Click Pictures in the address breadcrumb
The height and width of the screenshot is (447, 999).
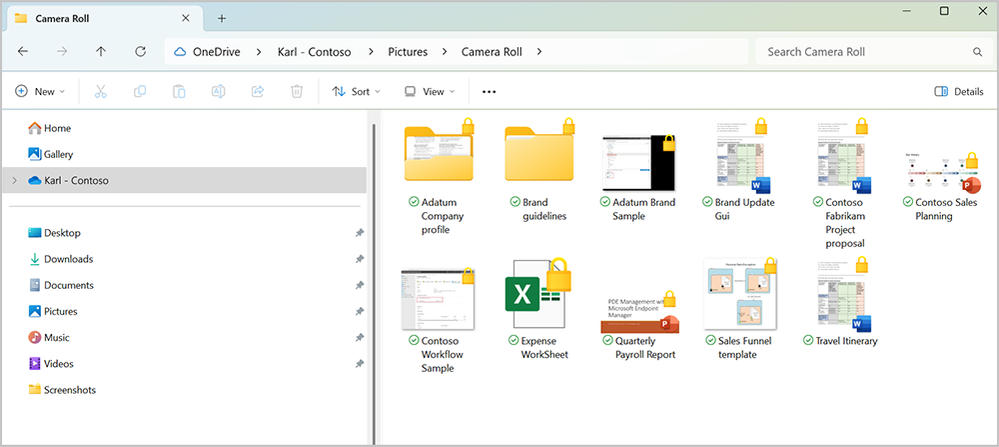[408, 52]
